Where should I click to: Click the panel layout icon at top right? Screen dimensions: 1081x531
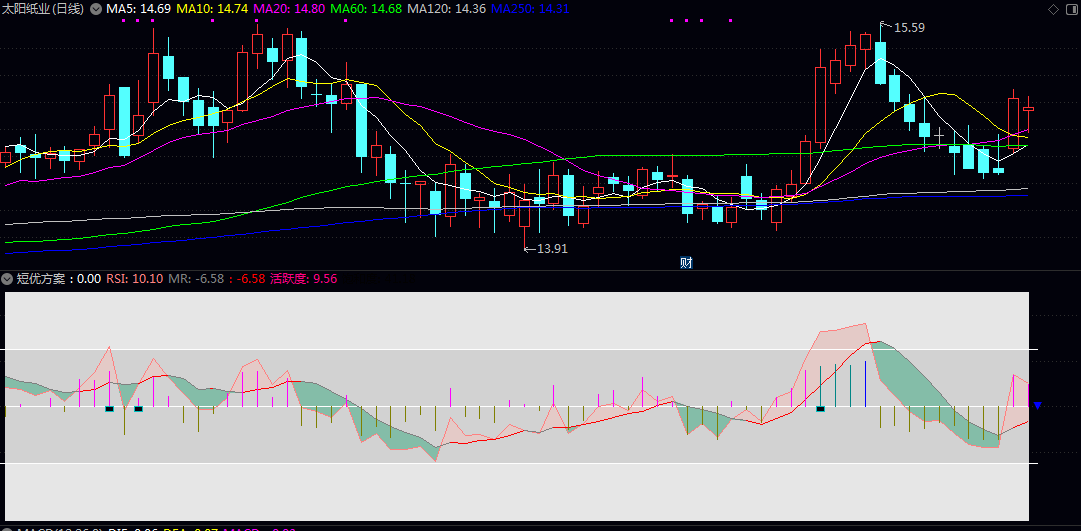(1069, 9)
